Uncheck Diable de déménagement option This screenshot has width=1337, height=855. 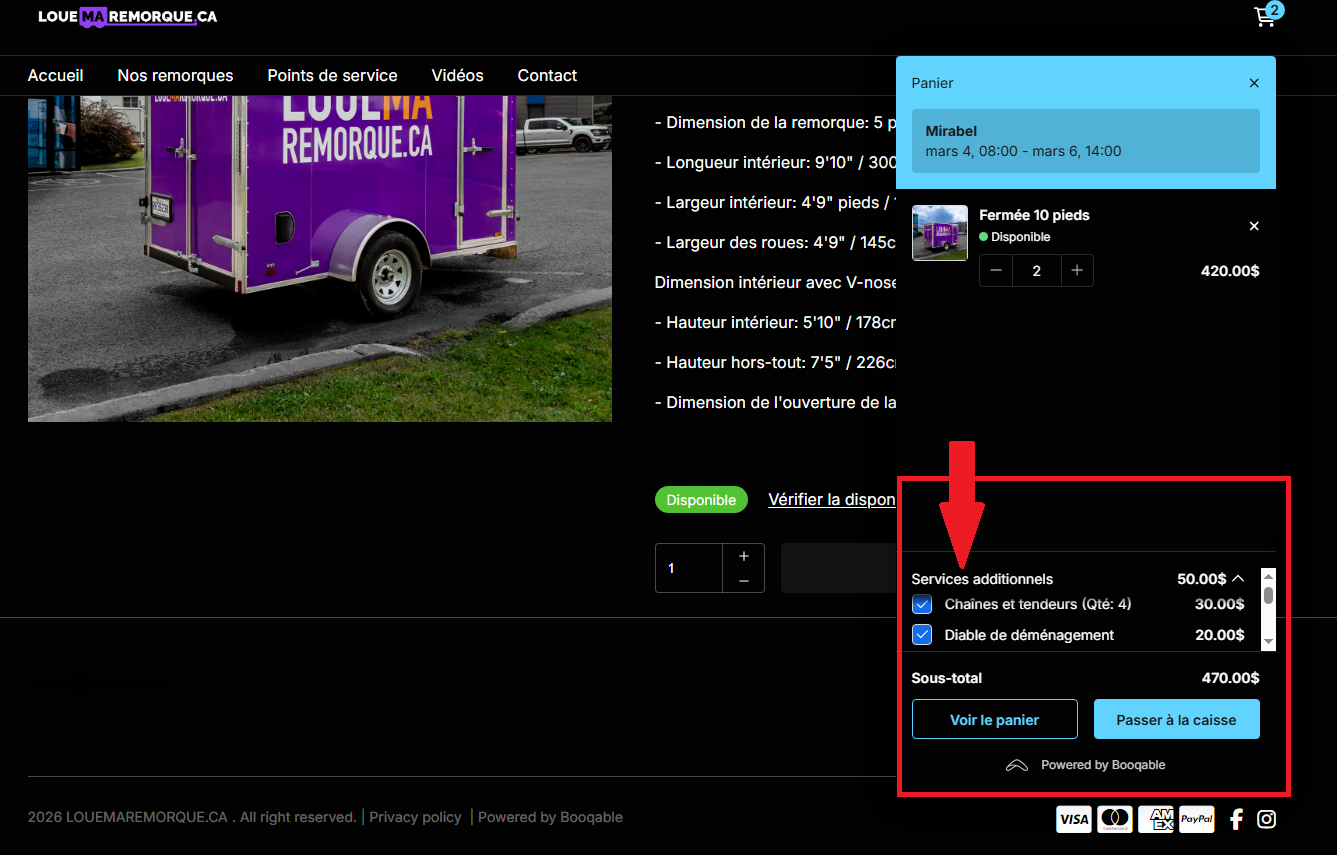point(922,634)
